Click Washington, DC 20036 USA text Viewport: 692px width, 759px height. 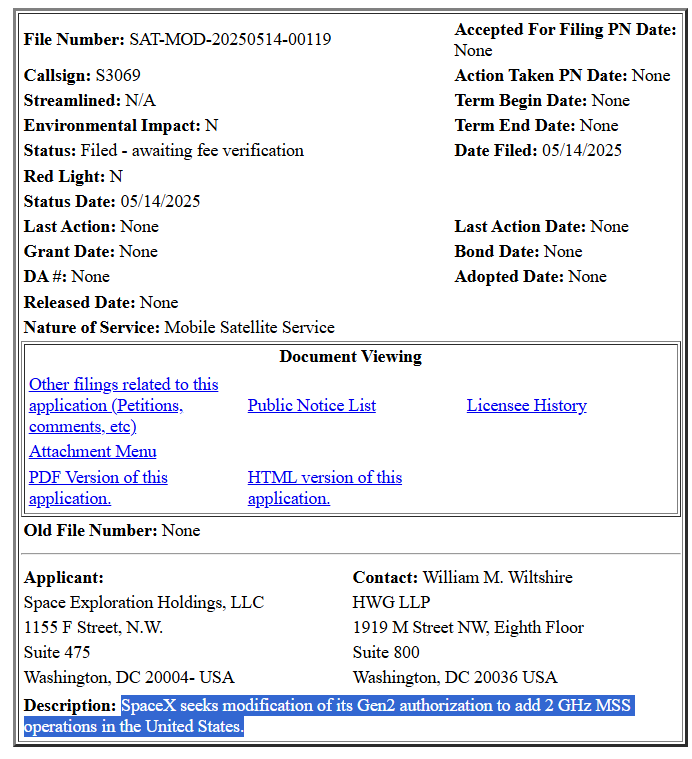455,677
